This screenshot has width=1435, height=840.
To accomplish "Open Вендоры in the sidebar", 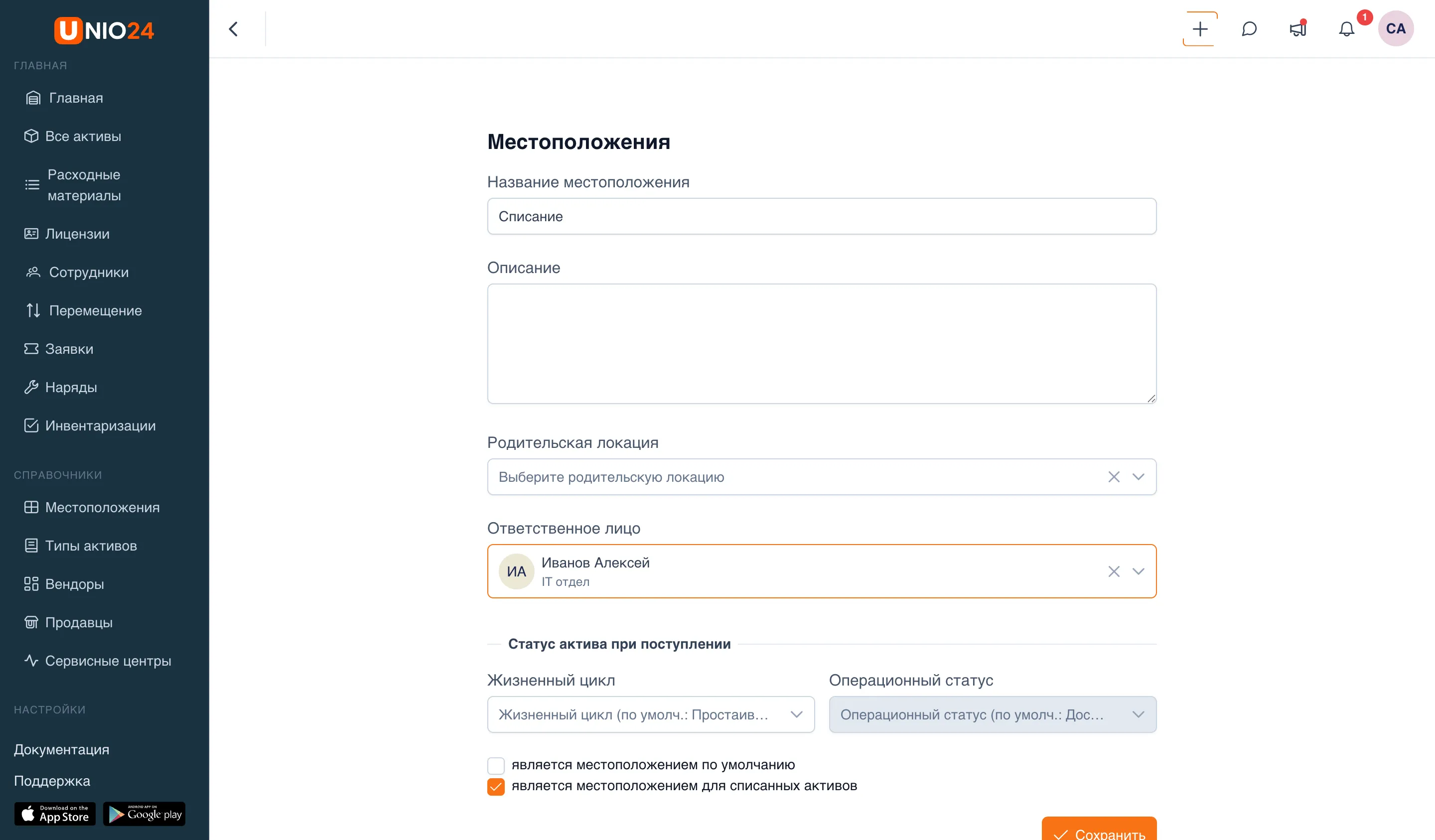I will [75, 584].
